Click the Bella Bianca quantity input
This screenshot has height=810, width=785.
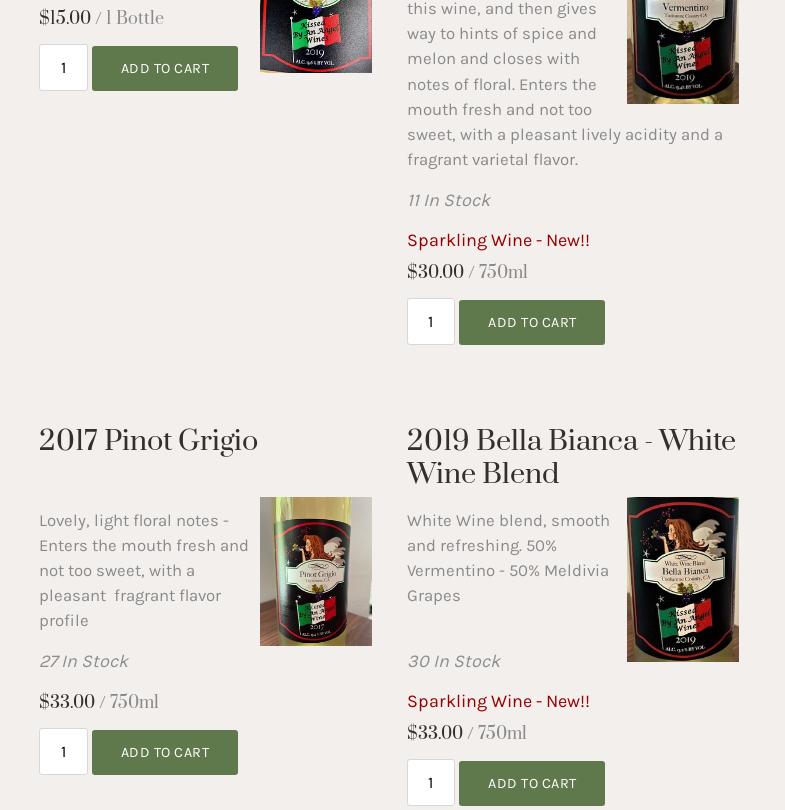tap(431, 783)
